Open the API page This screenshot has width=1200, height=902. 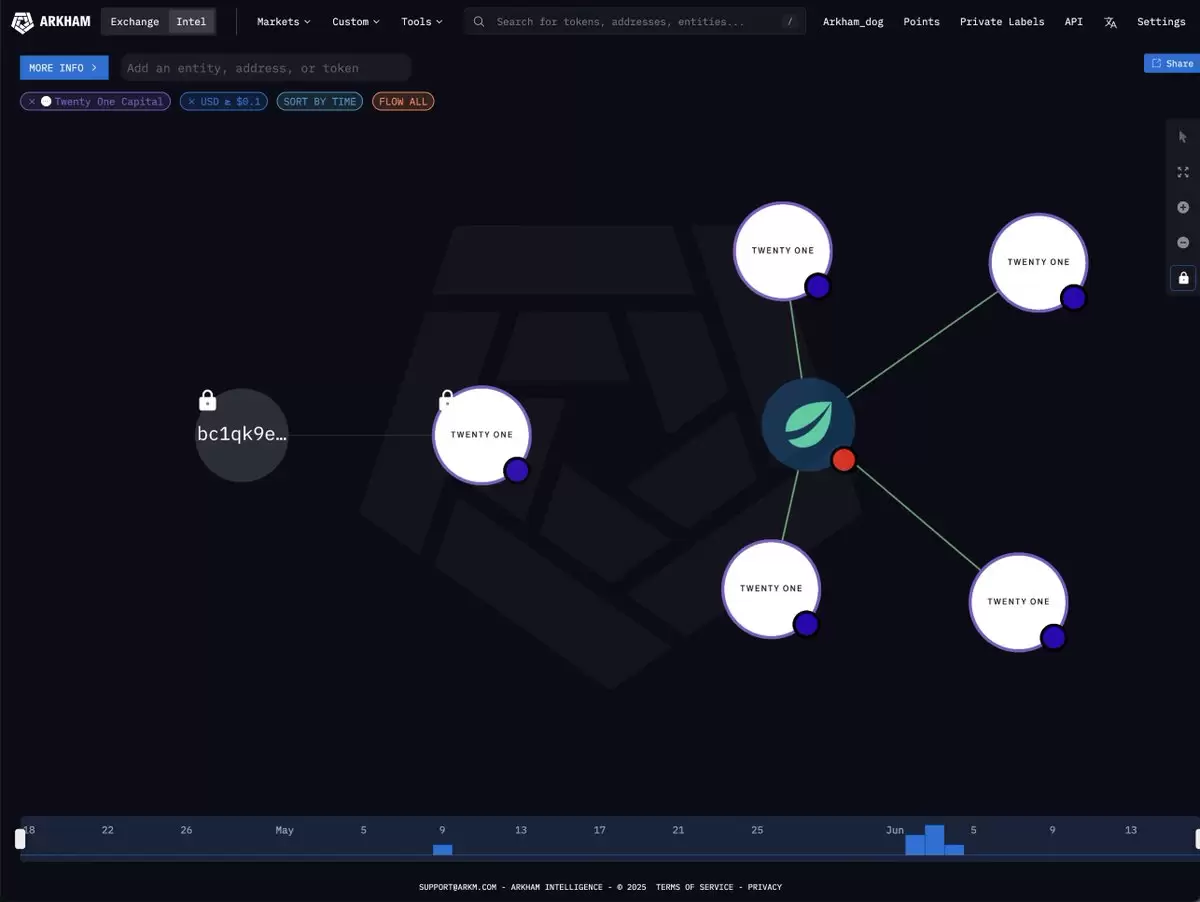click(x=1073, y=22)
